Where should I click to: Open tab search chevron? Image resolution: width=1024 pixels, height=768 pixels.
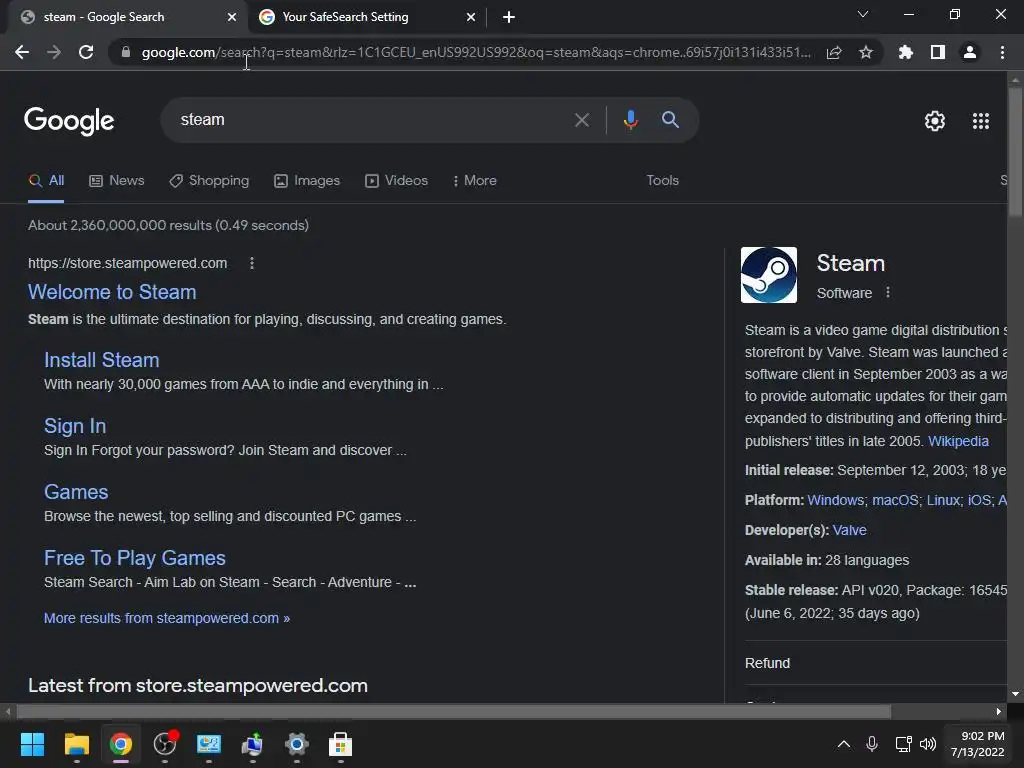(863, 14)
